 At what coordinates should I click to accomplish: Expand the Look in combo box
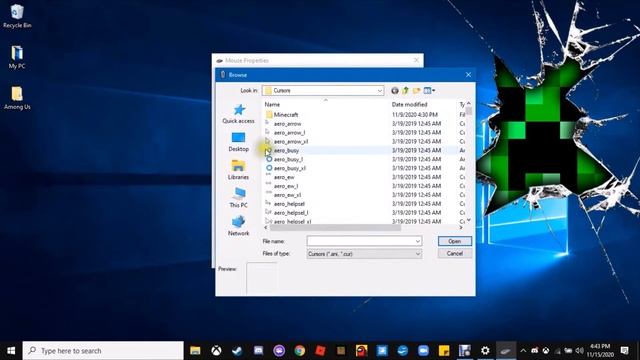coord(380,91)
